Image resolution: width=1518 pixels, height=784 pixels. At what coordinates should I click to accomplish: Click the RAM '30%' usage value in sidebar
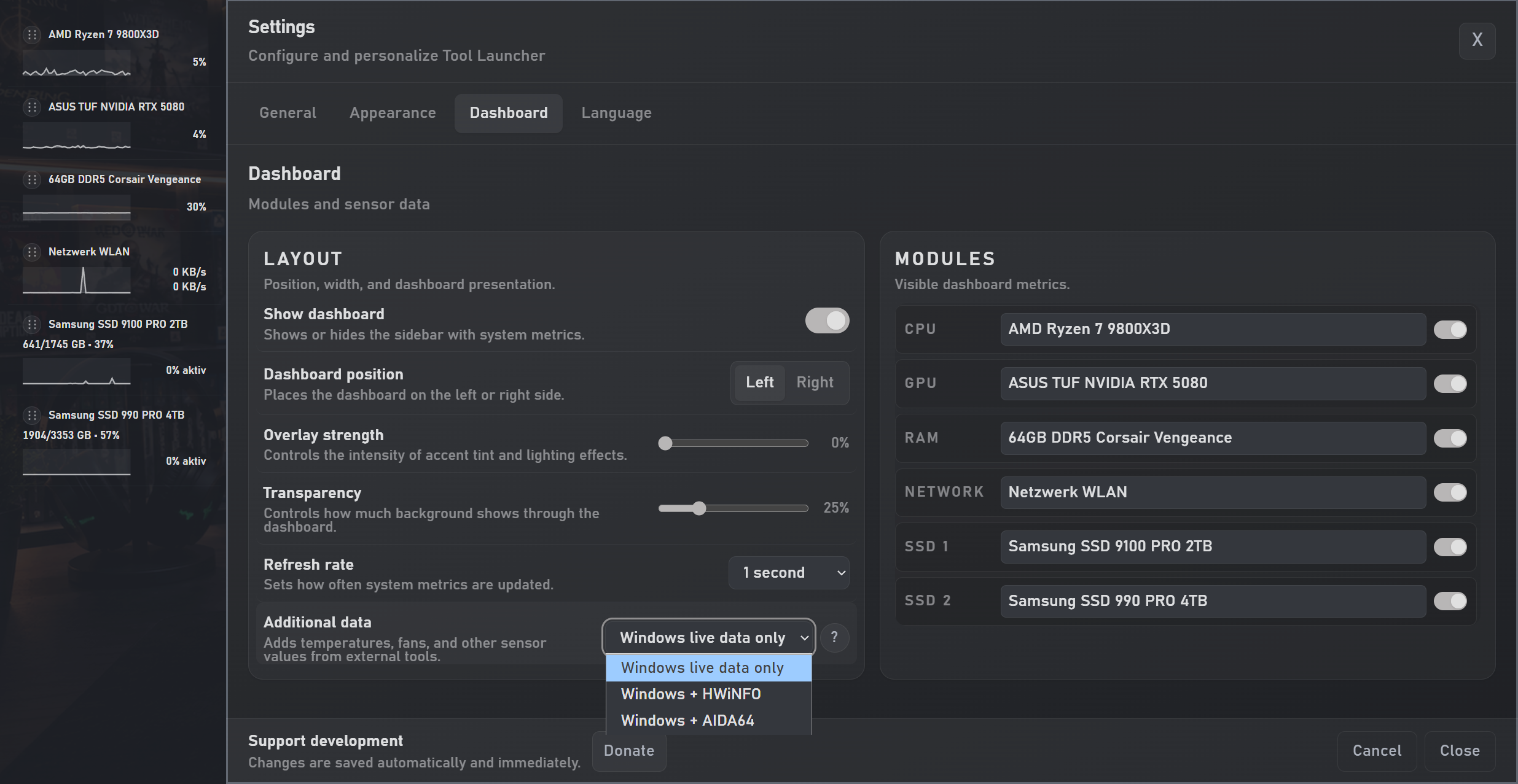[x=197, y=207]
